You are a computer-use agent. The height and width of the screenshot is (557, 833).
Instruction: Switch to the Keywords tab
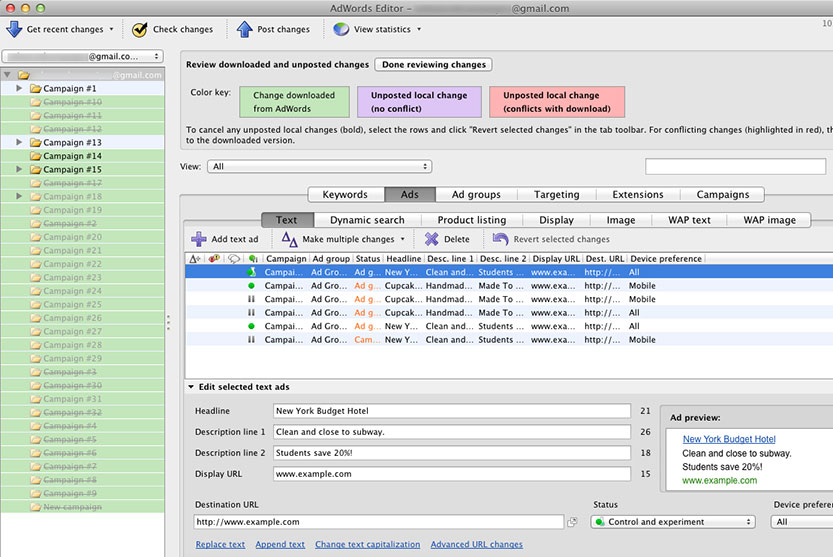(345, 195)
